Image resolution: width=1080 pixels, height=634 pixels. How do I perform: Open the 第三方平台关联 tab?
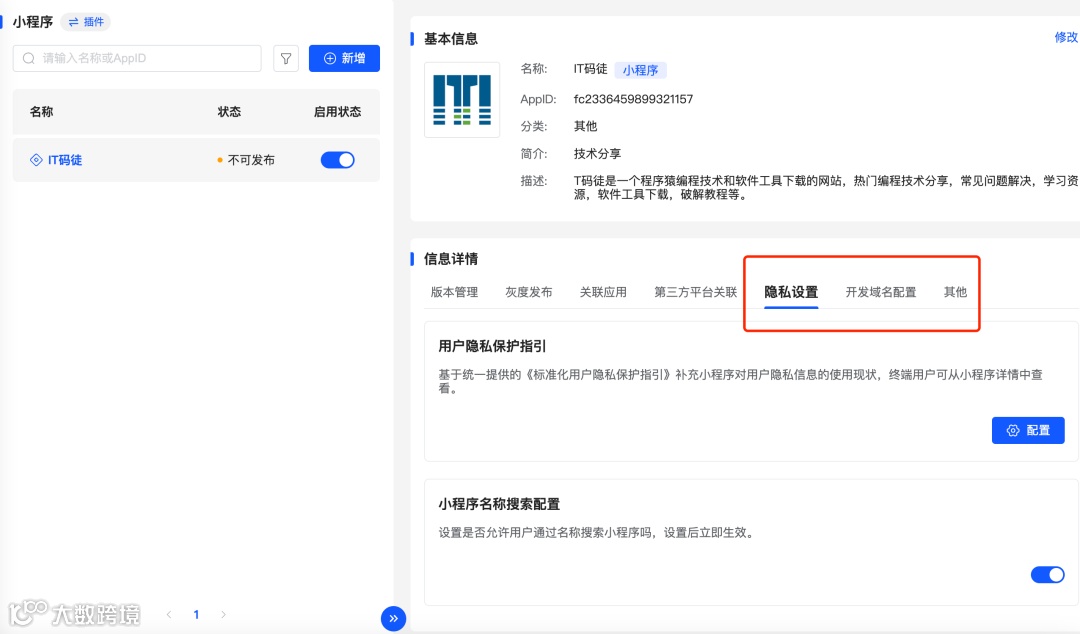[x=696, y=292]
